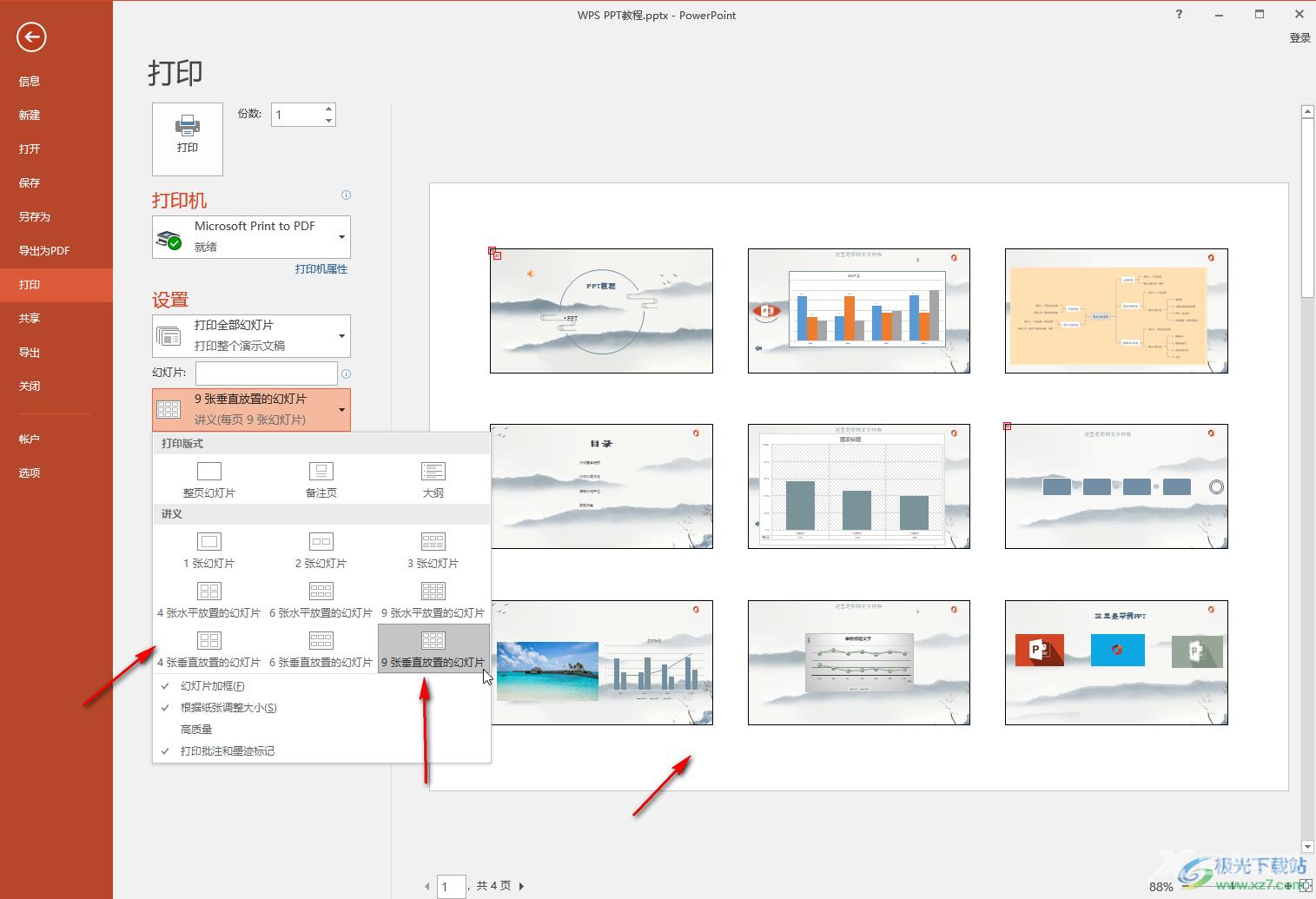
Task: Toggle 幻灯片加框 option
Action: click(321, 686)
